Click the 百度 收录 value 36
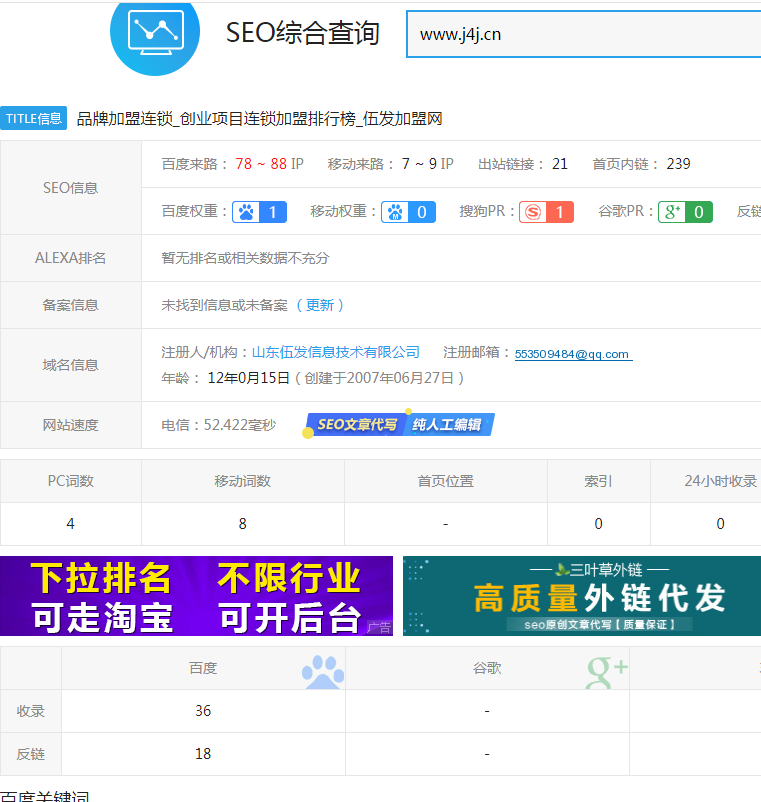The image size is (761, 802). point(203,710)
